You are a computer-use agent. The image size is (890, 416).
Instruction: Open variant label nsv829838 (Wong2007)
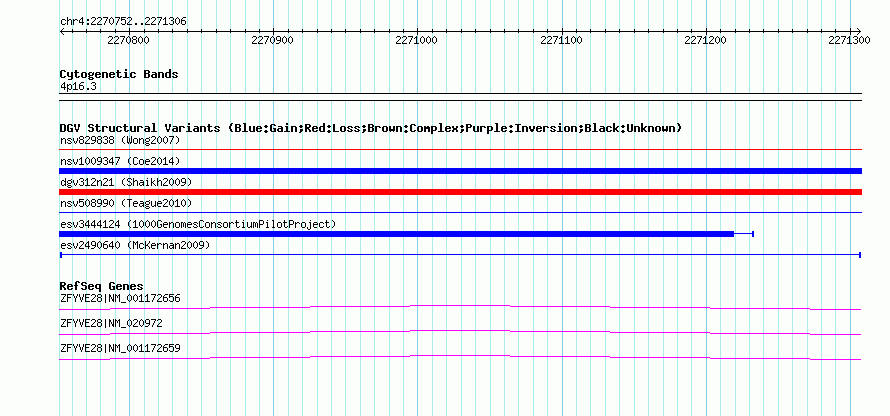tap(120, 140)
